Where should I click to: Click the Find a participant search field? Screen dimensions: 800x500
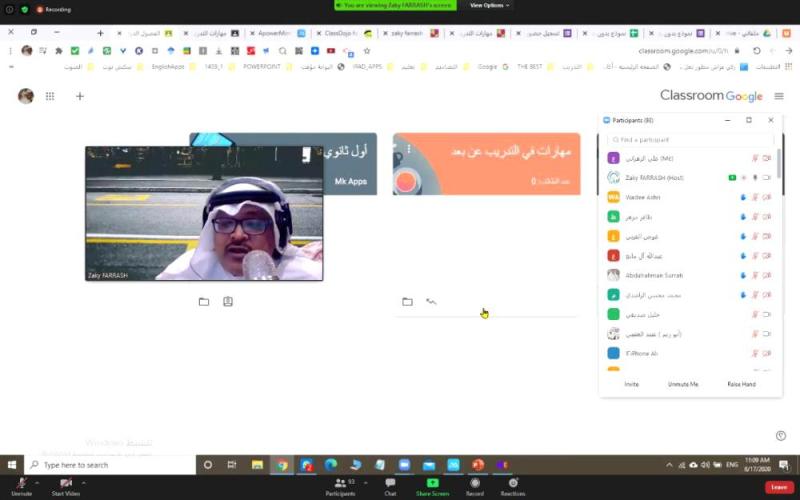click(690, 140)
